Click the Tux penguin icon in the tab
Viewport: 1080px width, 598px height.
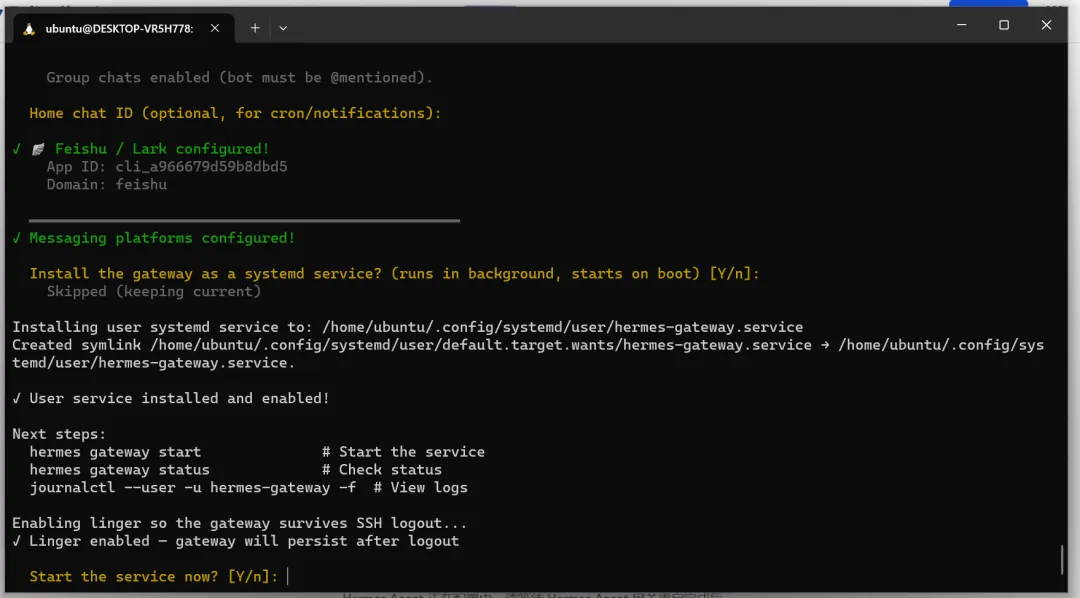(29, 28)
